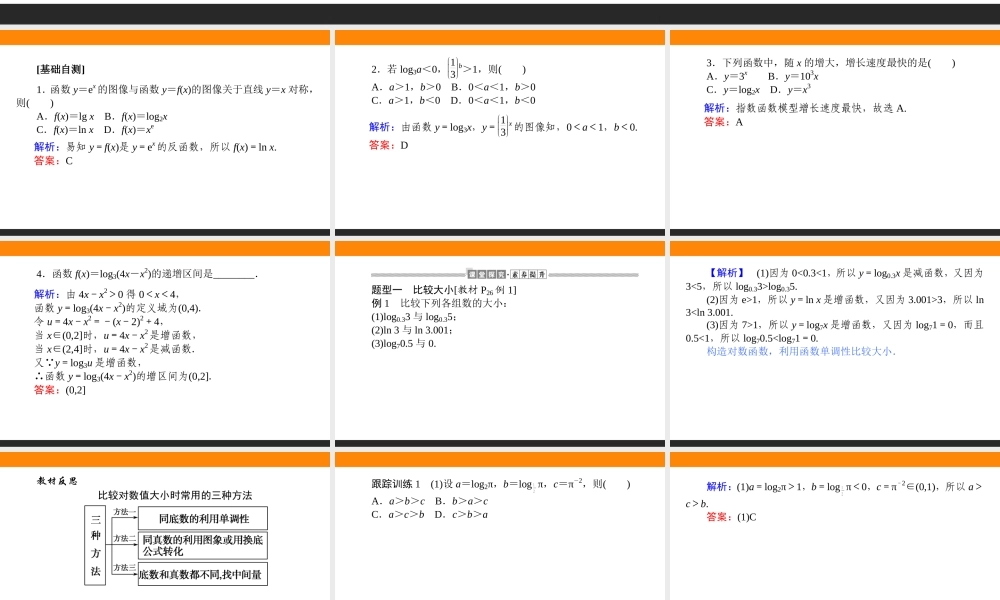The image size is (1000, 600).
Task: Select question 4 text 函数 f(x)=log₃(4x−x²)的递增区间
Action: tap(147, 274)
